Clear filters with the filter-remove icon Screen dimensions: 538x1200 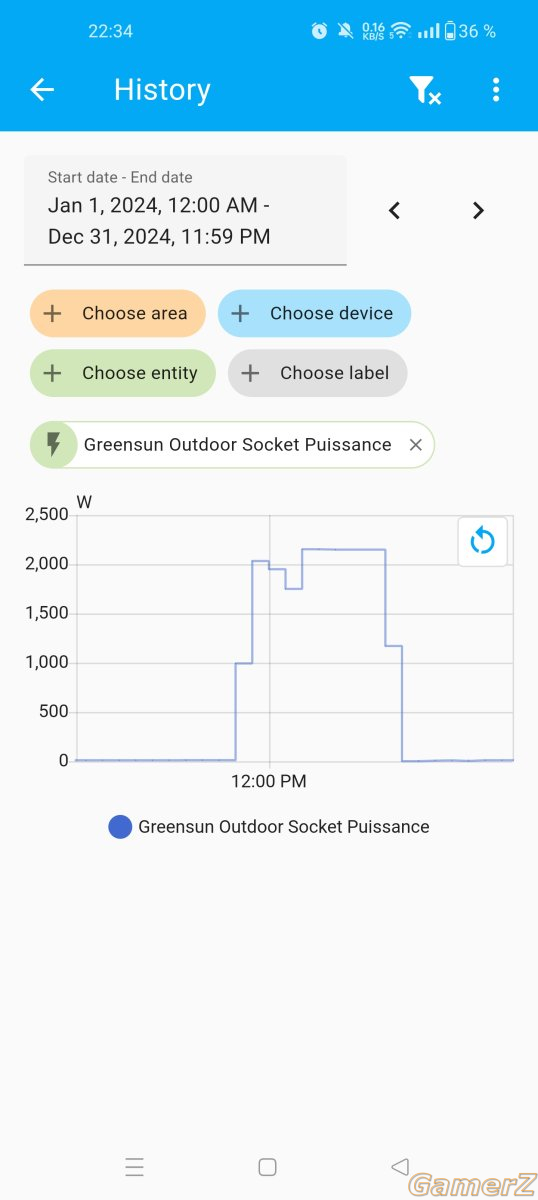425,90
